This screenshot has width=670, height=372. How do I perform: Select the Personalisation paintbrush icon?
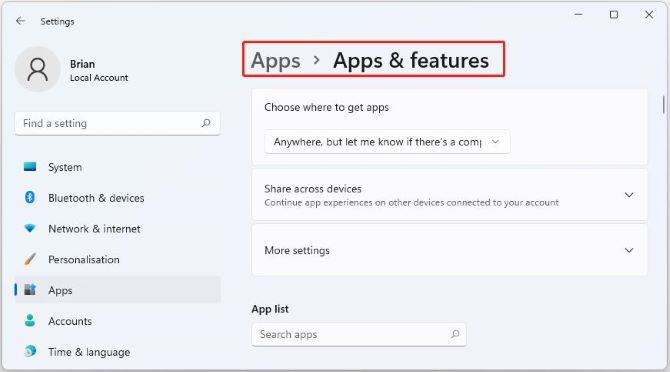click(30, 259)
